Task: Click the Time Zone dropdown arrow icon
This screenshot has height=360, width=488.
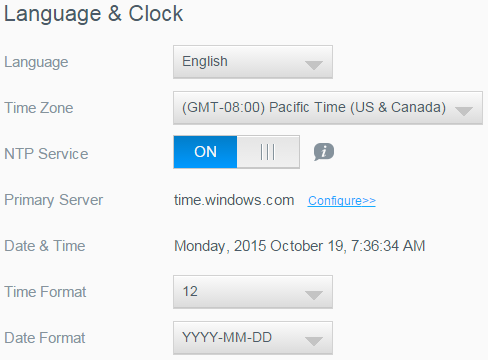Action: click(464, 111)
